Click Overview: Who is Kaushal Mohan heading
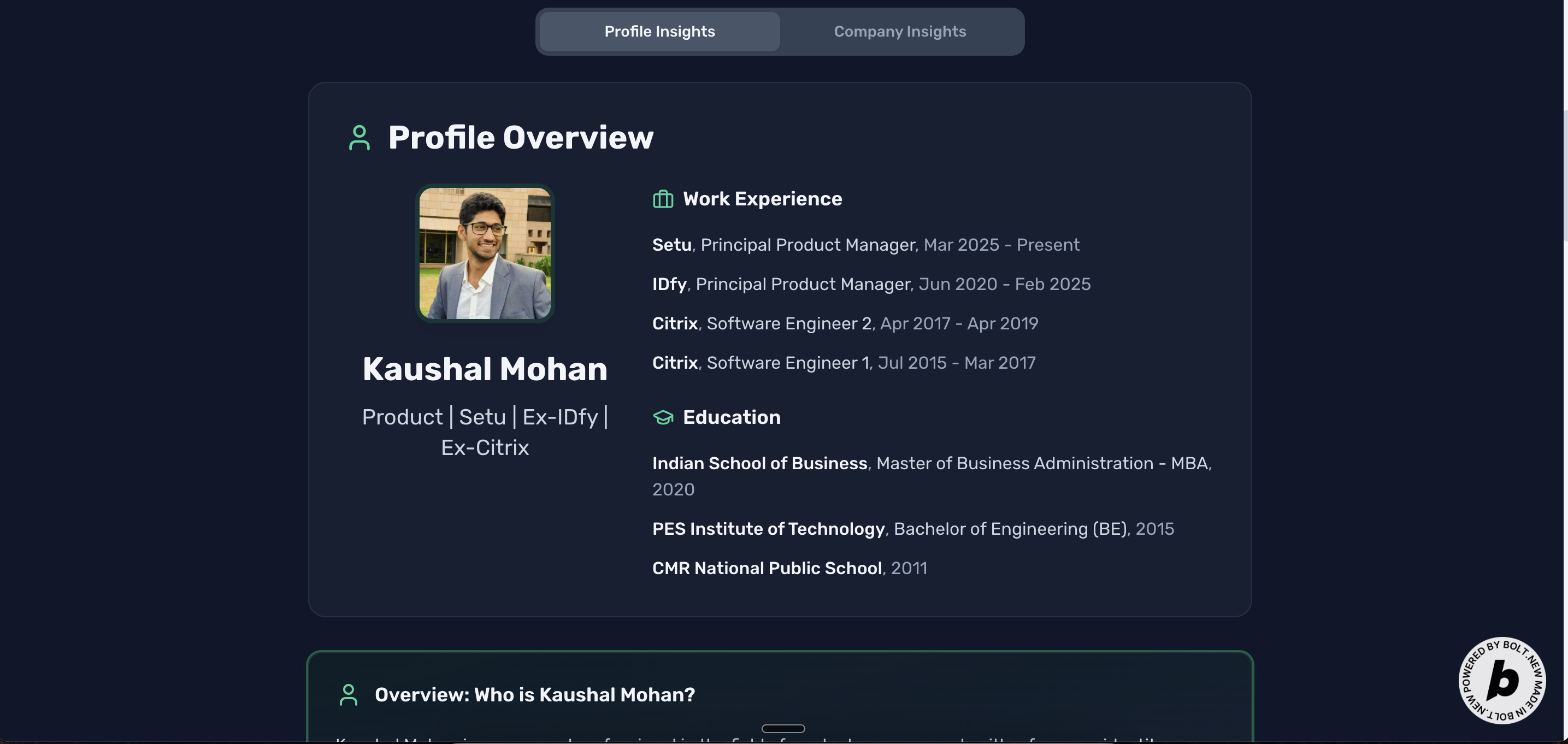This screenshot has height=744, width=1568. click(x=534, y=695)
